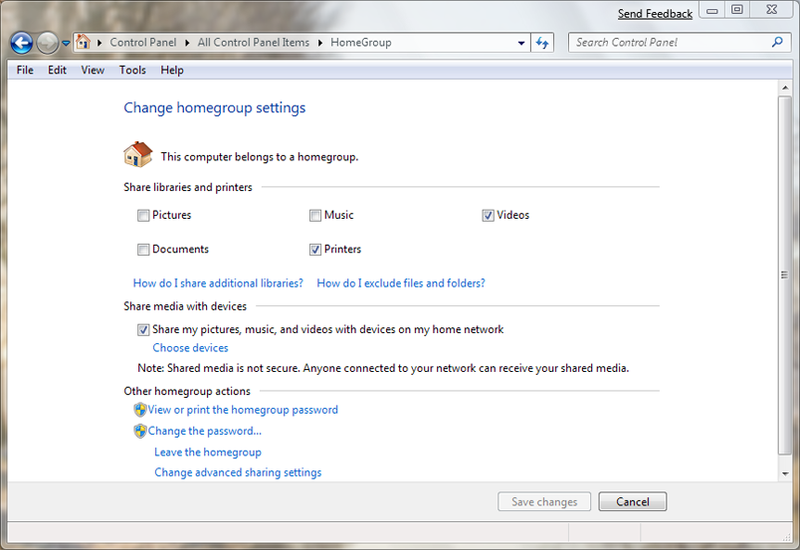This screenshot has width=800, height=550.
Task: Enable sharing of Music library
Action: tap(315, 215)
